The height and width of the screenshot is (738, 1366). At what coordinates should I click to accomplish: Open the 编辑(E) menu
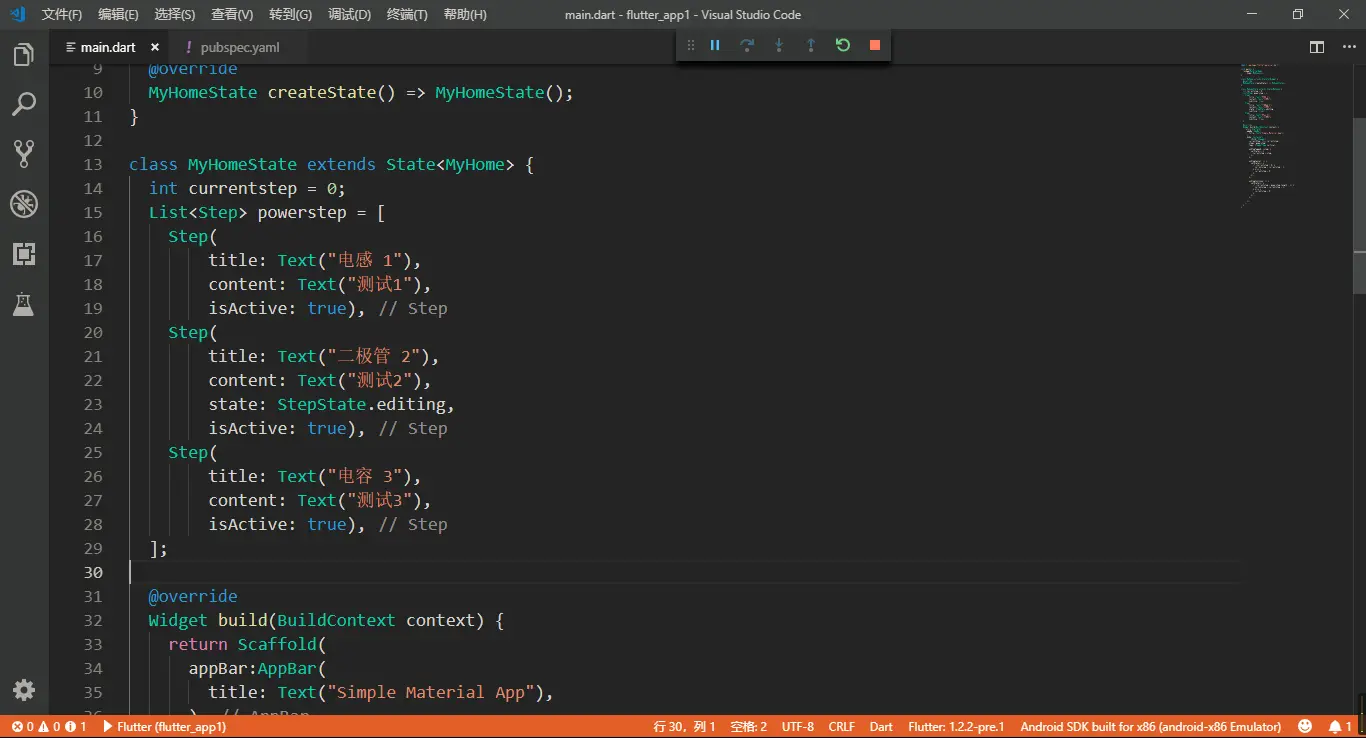(x=118, y=15)
